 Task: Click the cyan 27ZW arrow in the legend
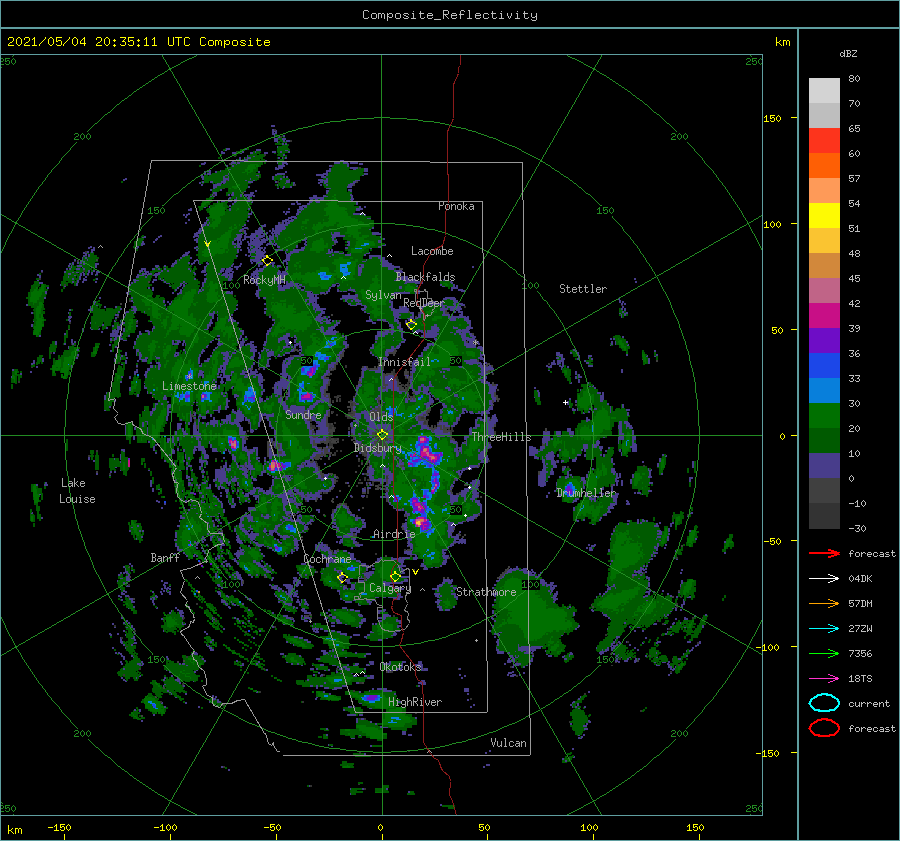(824, 629)
